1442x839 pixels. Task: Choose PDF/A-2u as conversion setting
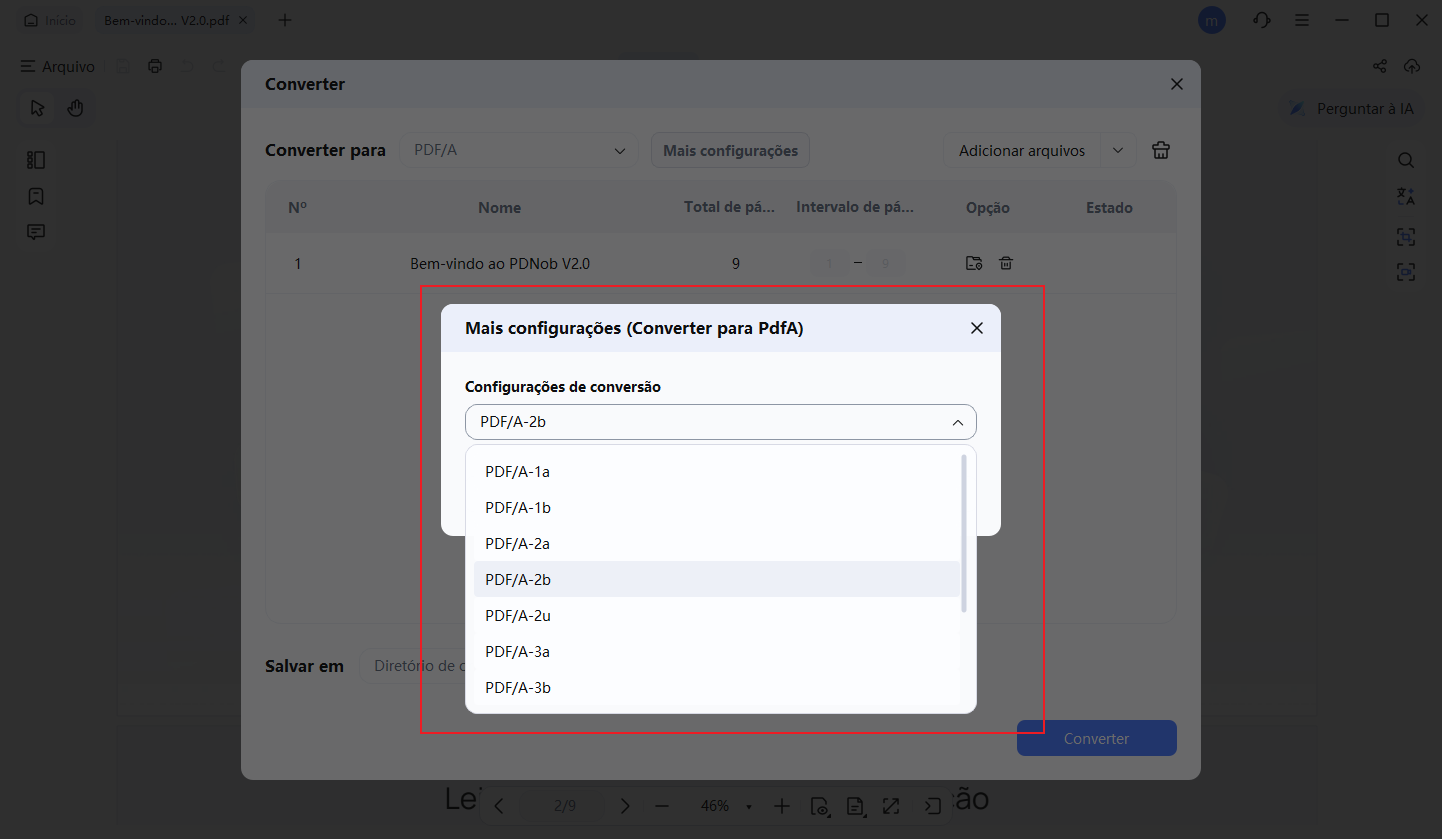(517, 615)
